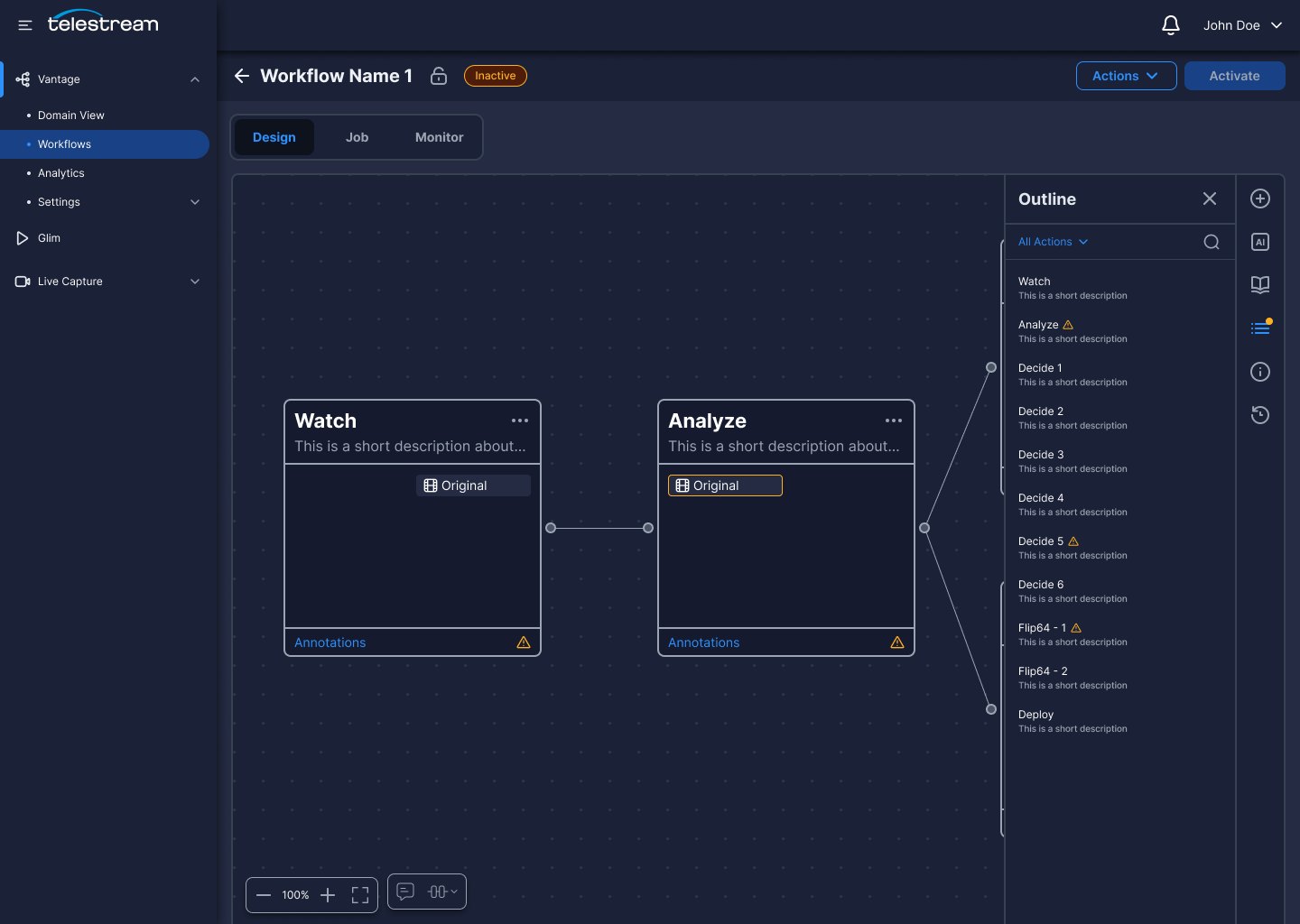Click the Live Capture camera icon

[23, 282]
